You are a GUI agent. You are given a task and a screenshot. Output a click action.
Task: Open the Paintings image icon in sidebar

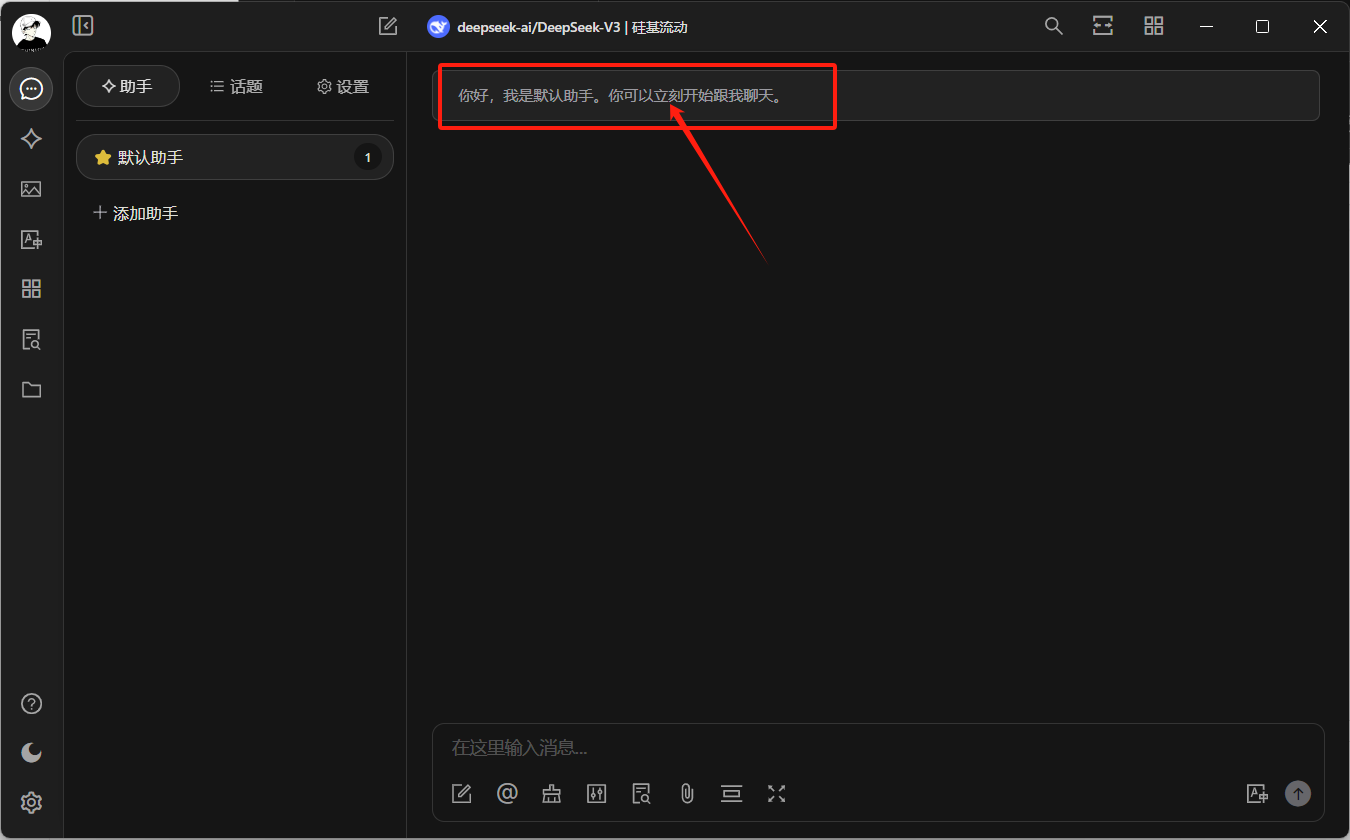click(31, 189)
